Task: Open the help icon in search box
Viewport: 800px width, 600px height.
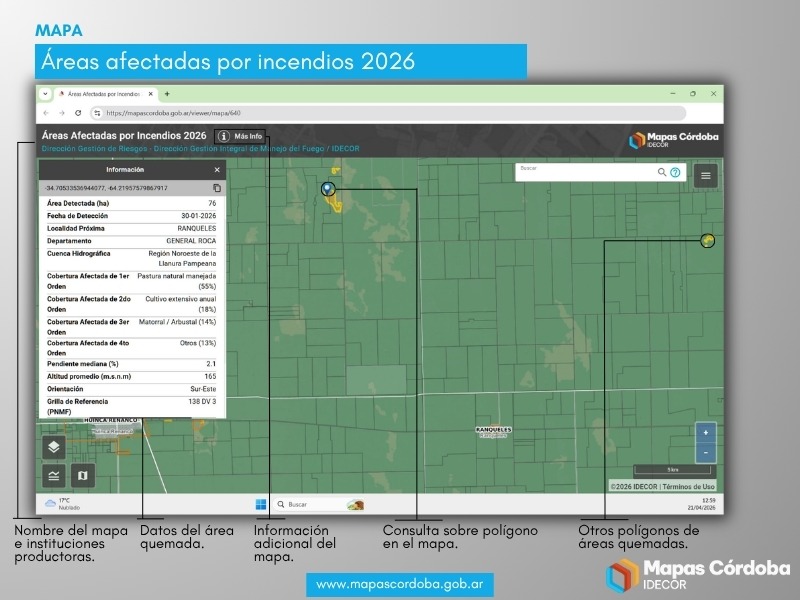Action: tap(675, 172)
